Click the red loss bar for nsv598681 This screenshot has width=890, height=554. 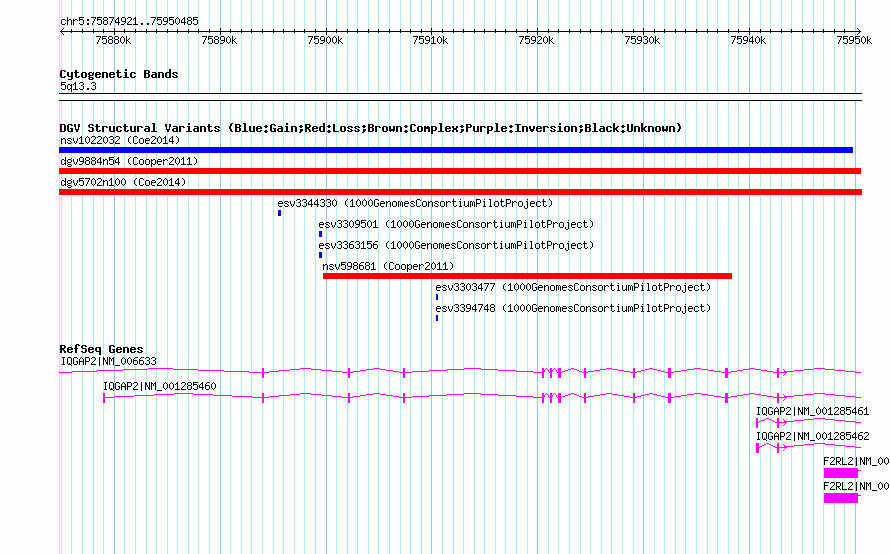527,276
